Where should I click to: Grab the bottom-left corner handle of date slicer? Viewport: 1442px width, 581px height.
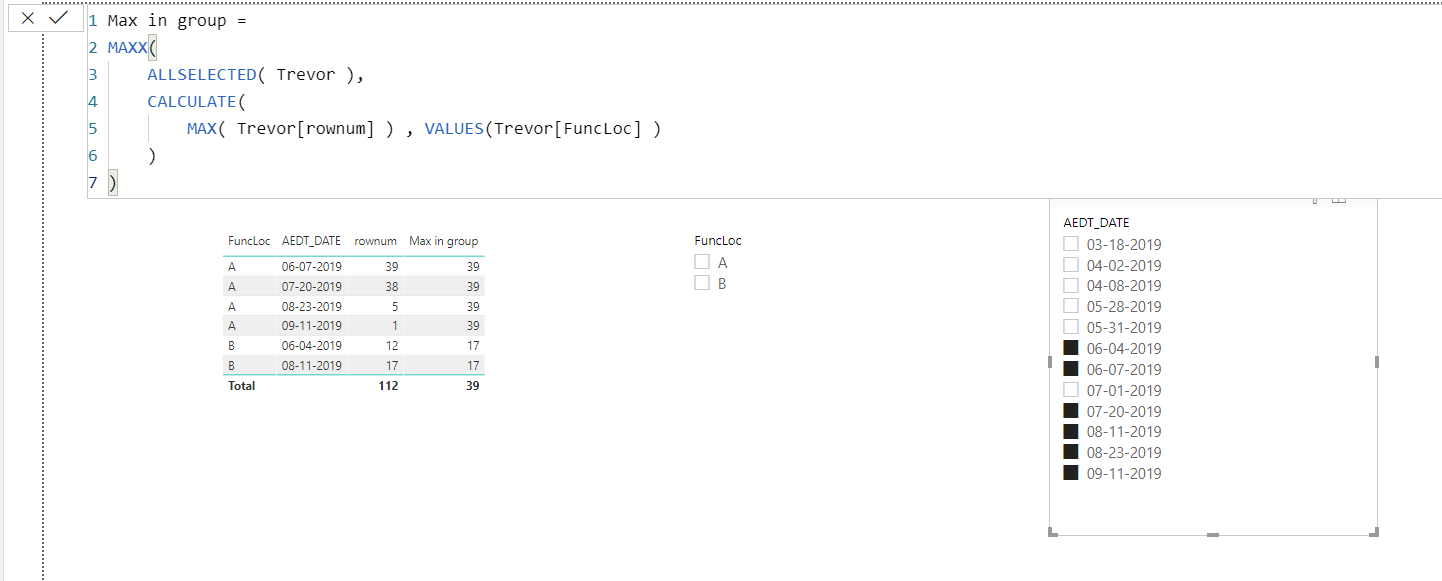click(1051, 533)
